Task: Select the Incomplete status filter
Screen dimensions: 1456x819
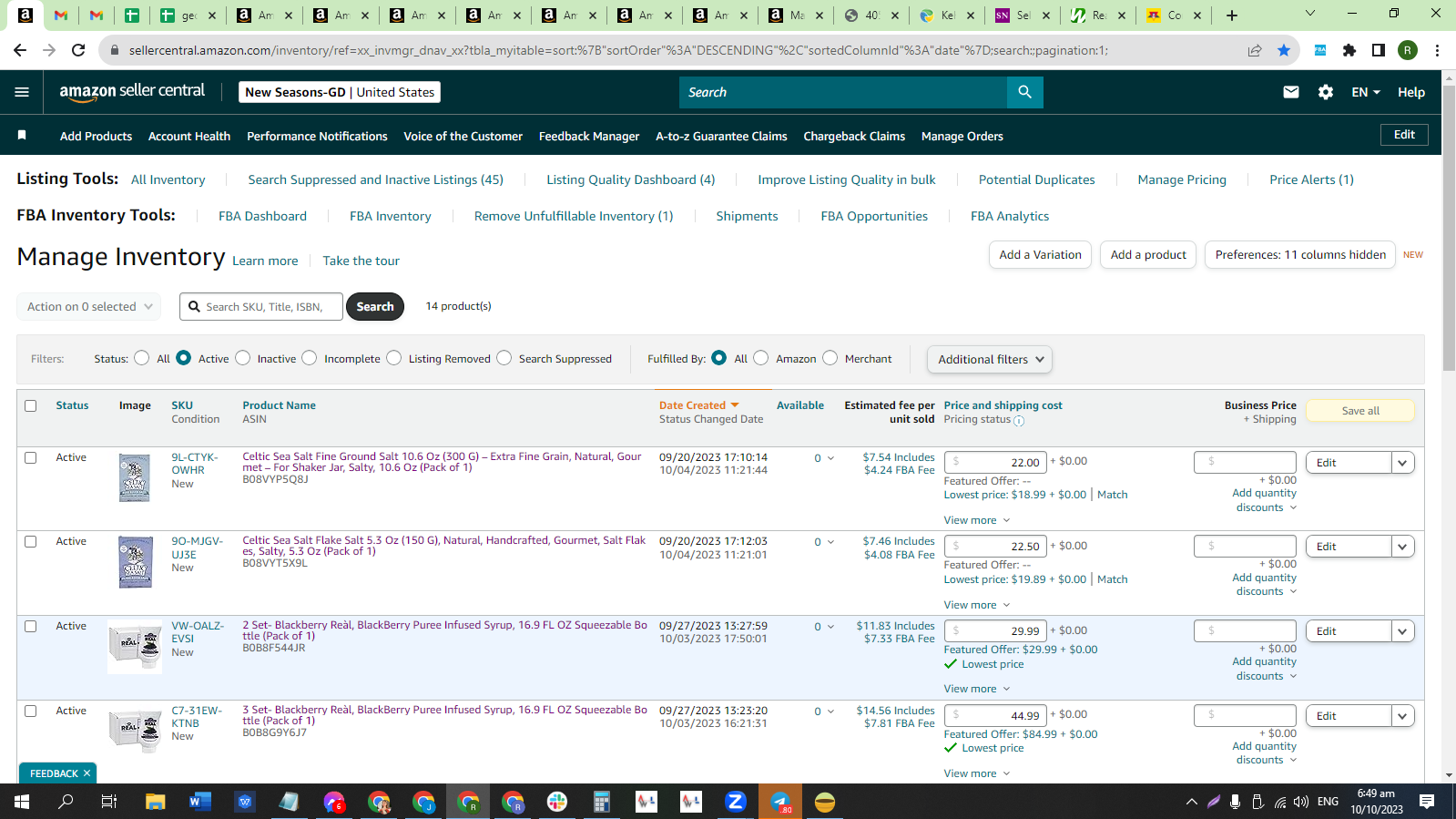Action: [x=310, y=358]
